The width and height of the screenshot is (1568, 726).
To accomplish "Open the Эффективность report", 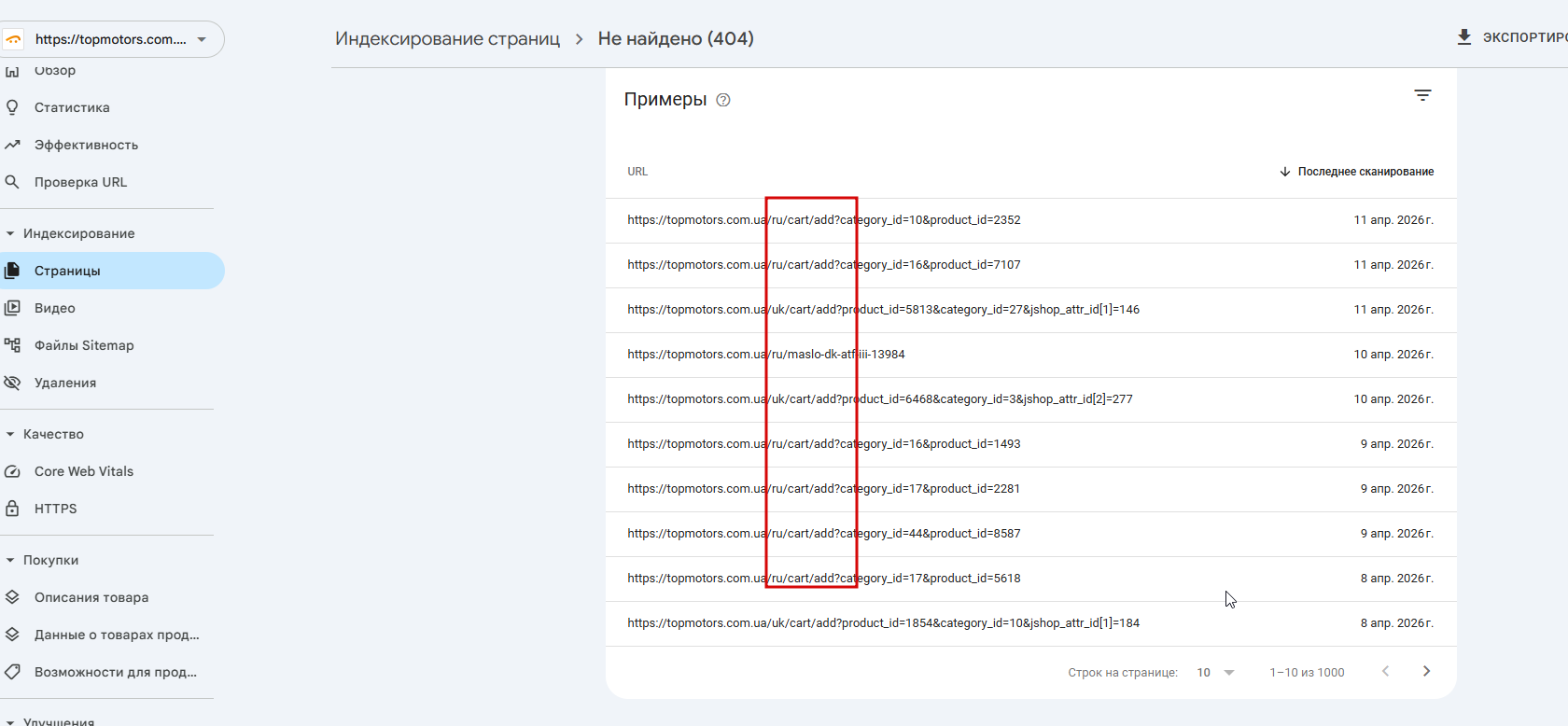I will click(86, 145).
